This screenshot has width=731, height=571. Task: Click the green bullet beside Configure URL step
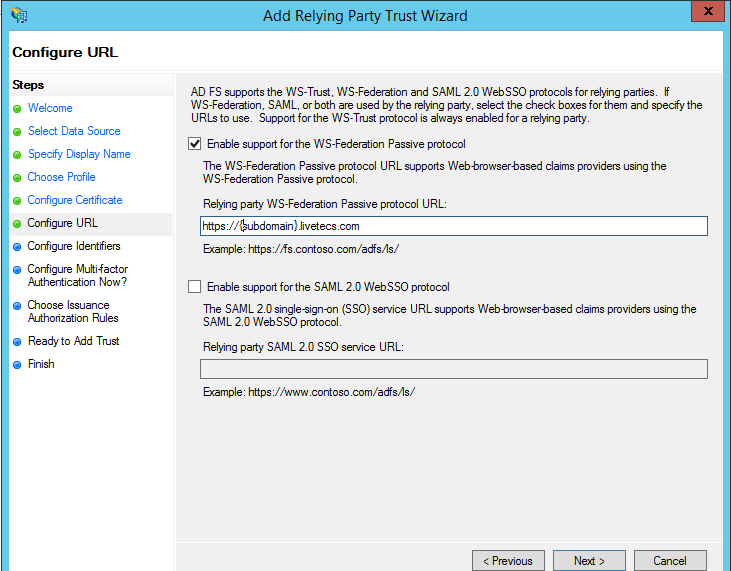[x=17, y=224]
